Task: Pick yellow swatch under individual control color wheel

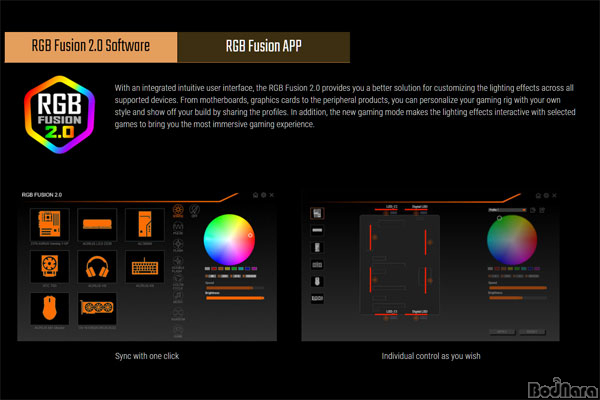Action: tap(510, 269)
